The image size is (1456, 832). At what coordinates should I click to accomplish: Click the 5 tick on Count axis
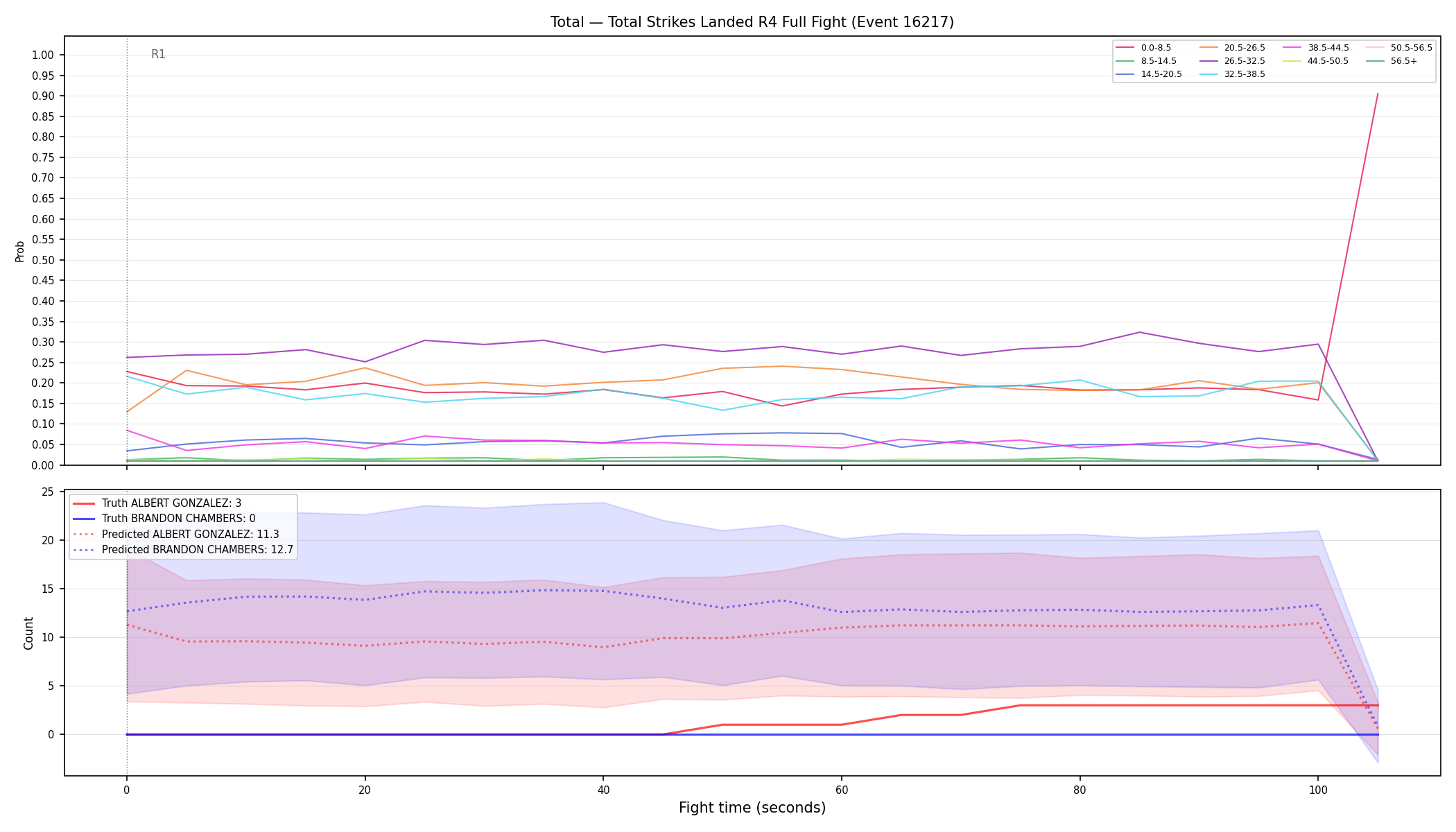point(51,686)
